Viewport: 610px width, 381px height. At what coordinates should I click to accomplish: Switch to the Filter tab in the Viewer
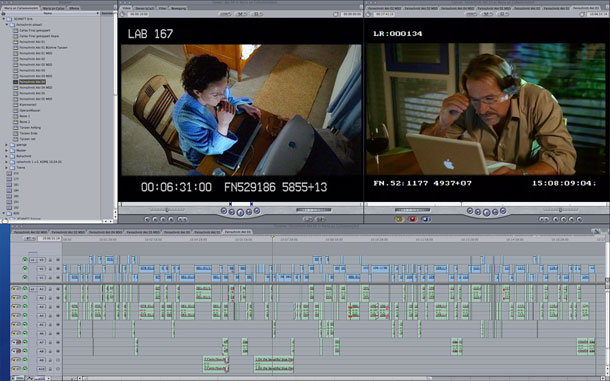coord(163,8)
